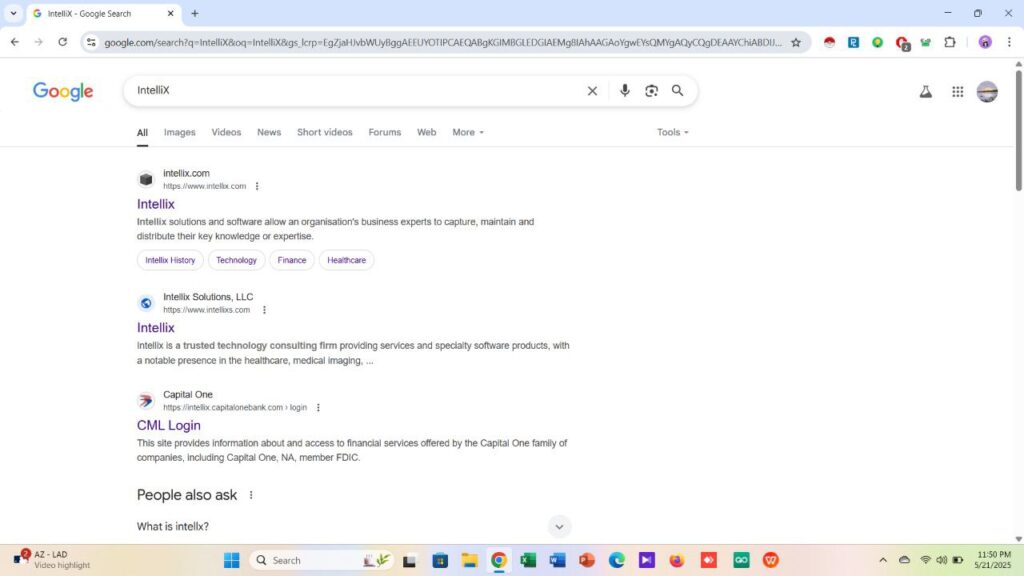Switch to the Short videos tab

(325, 132)
